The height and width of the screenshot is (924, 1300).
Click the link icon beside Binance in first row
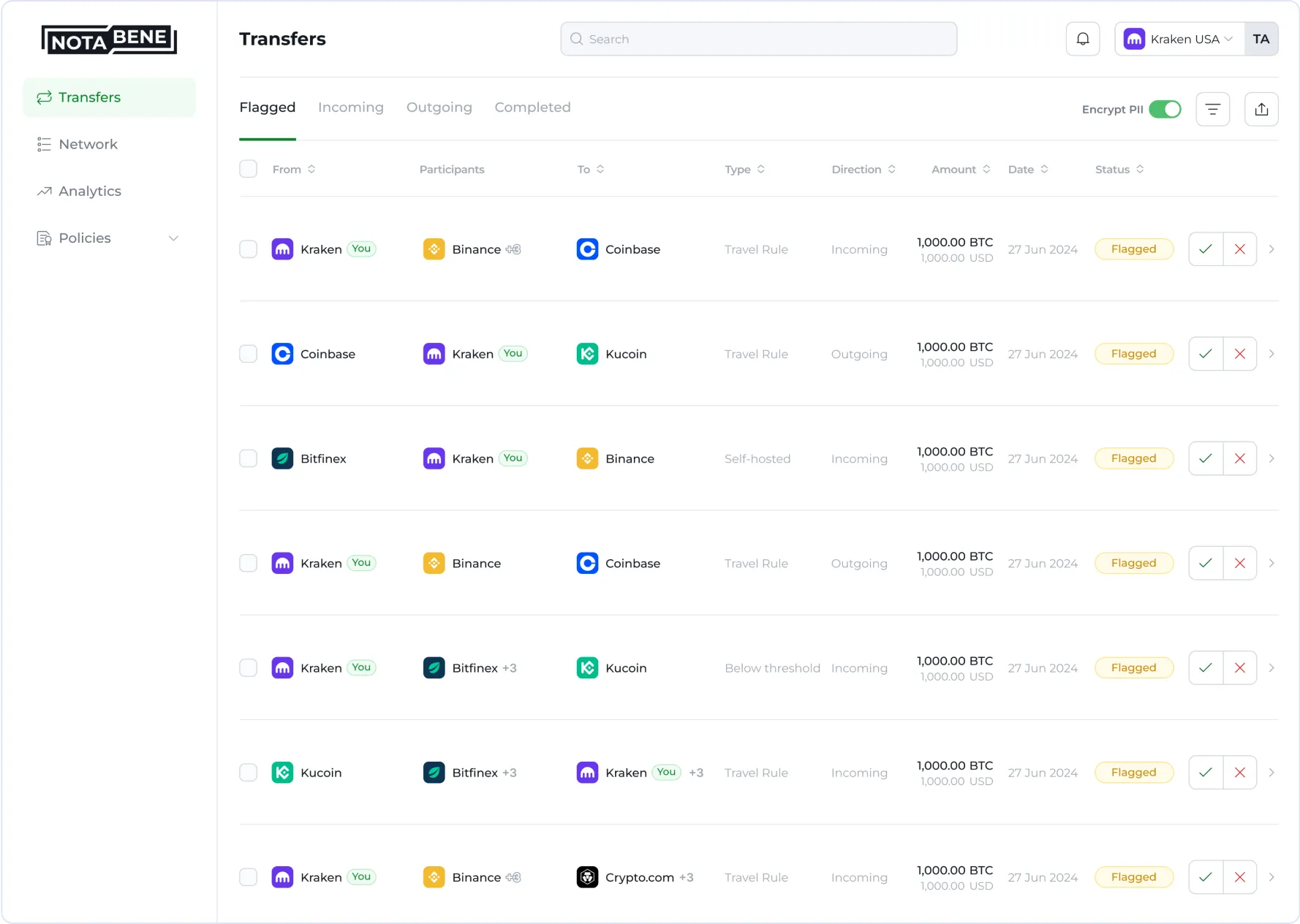[513, 249]
